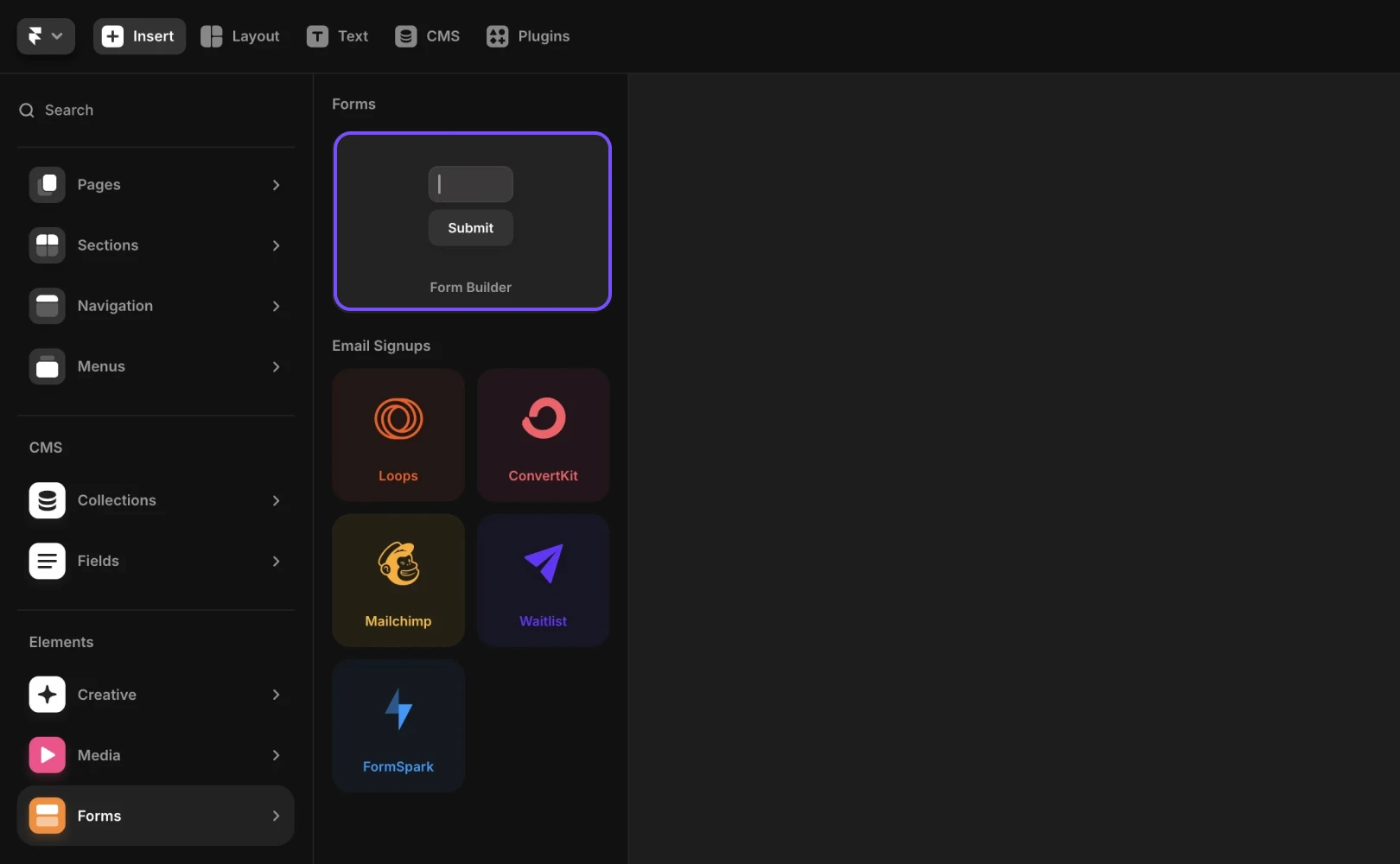Select the Collections category label
The height and width of the screenshot is (864, 1400).
[x=117, y=500]
